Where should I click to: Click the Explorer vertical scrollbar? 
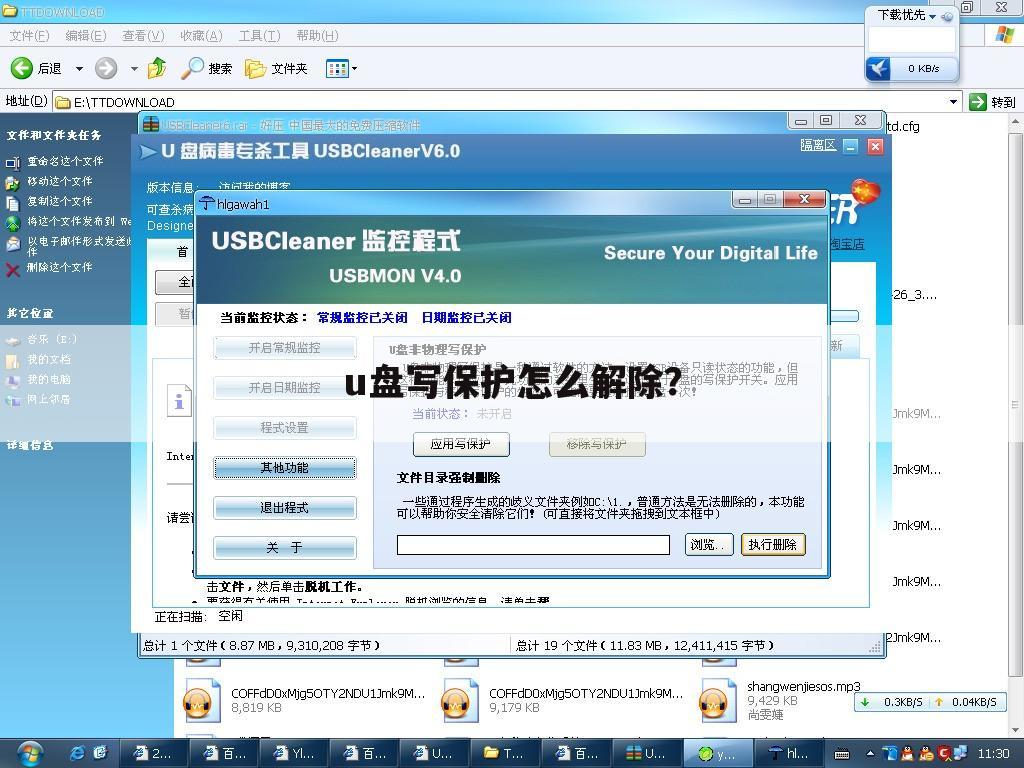tap(1016, 424)
